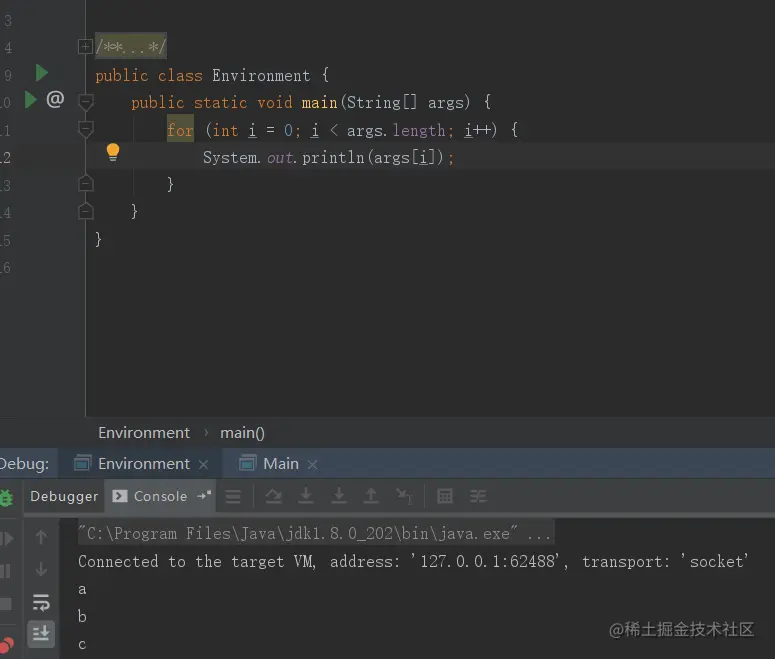775x659 pixels.
Task: Open Evaluate Expression calculator icon
Action: pos(445,496)
